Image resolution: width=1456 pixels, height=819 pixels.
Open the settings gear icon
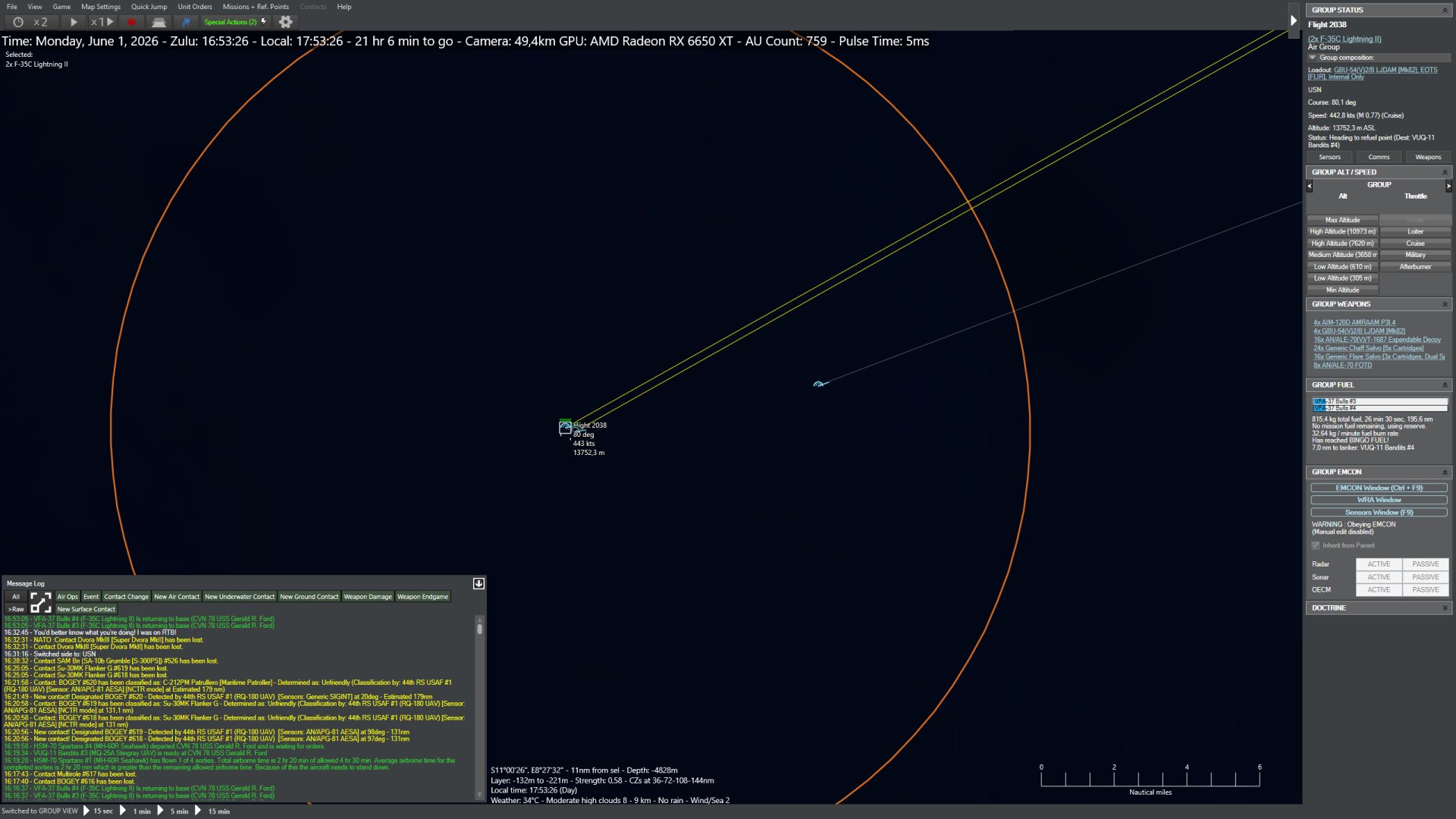pyautogui.click(x=286, y=22)
